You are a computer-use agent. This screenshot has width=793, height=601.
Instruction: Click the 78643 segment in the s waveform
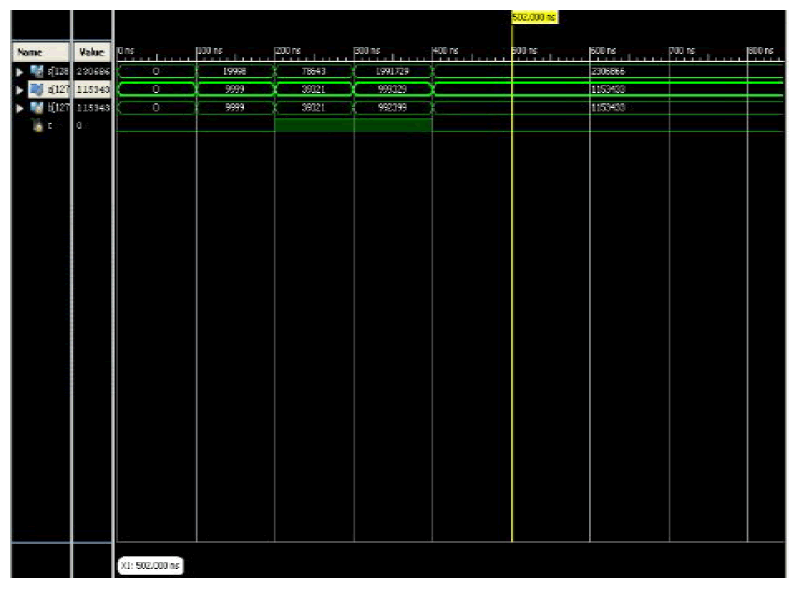click(313, 72)
